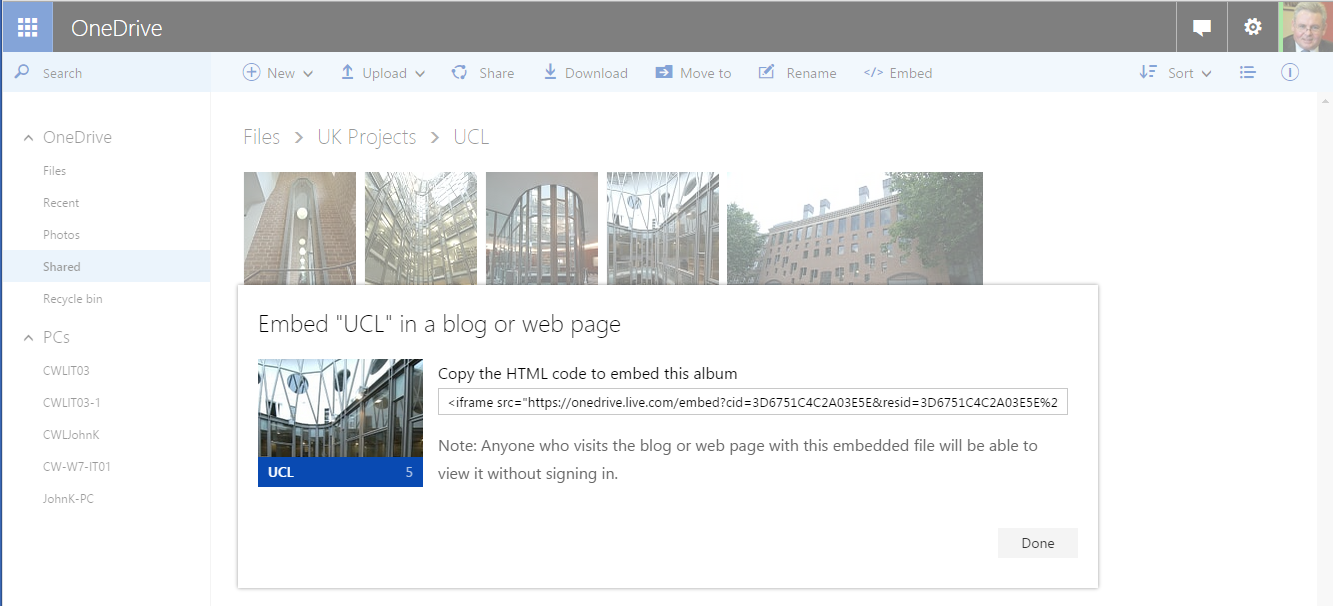Click the Share toolbar label
Viewport: 1333px width, 606px height.
coord(497,73)
